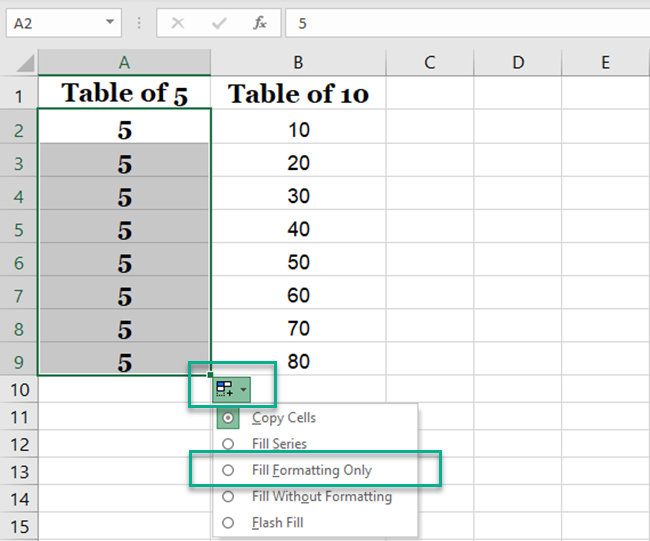Select Fill Formatting Only option
The height and width of the screenshot is (541, 650).
point(312,470)
